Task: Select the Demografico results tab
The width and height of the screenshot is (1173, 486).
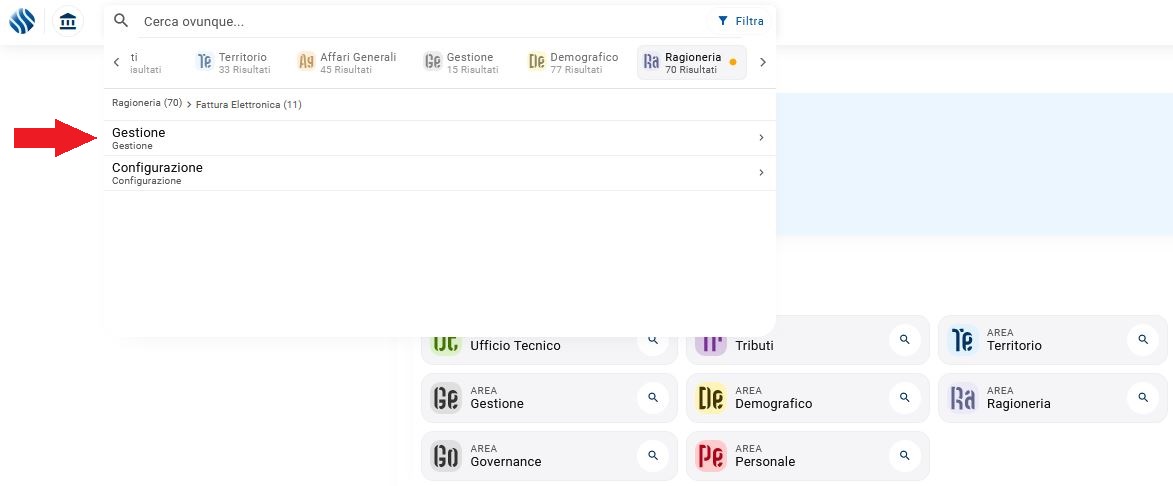Action: (573, 62)
